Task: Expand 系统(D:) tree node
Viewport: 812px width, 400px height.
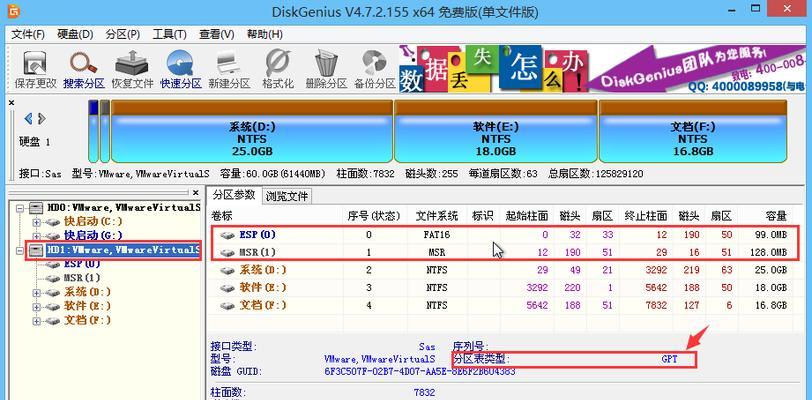Action: (37, 293)
